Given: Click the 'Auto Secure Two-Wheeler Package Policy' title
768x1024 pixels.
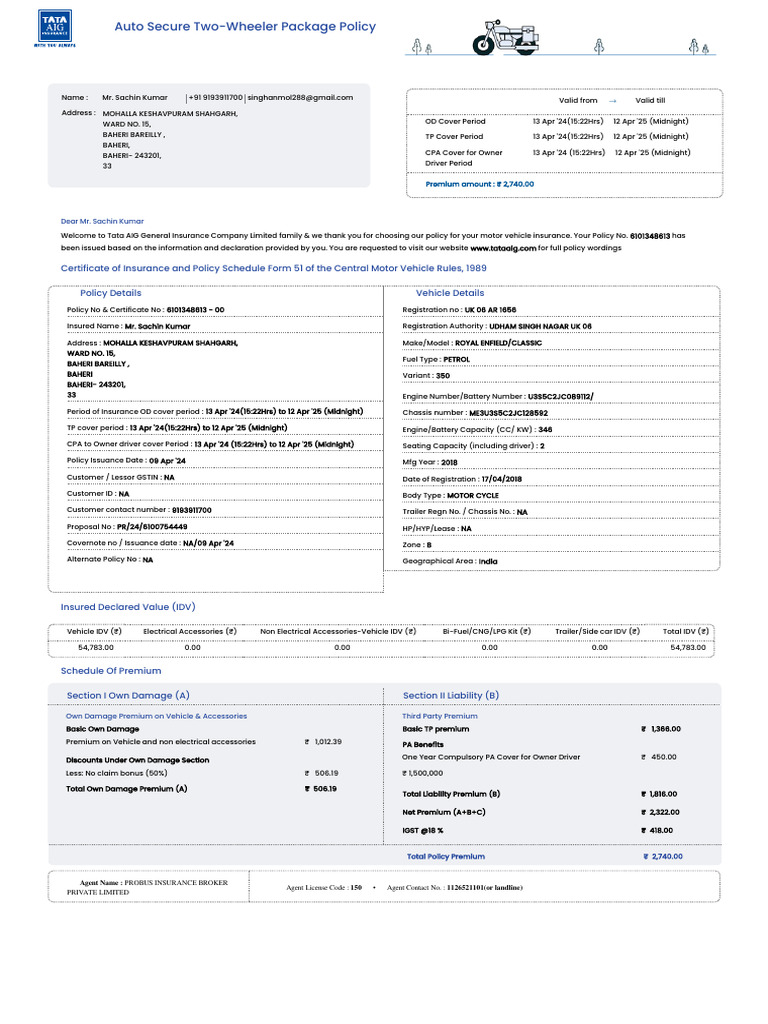Looking at the screenshot, I should pos(245,27).
